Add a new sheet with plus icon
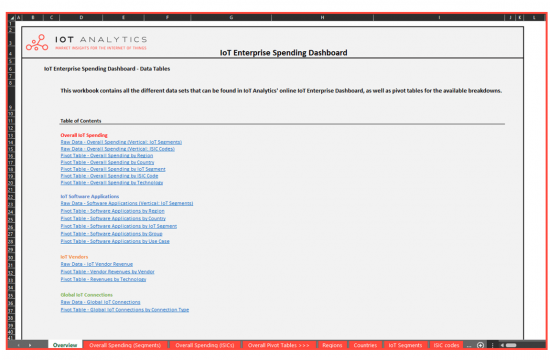This screenshot has width=550, height=360. [481, 345]
